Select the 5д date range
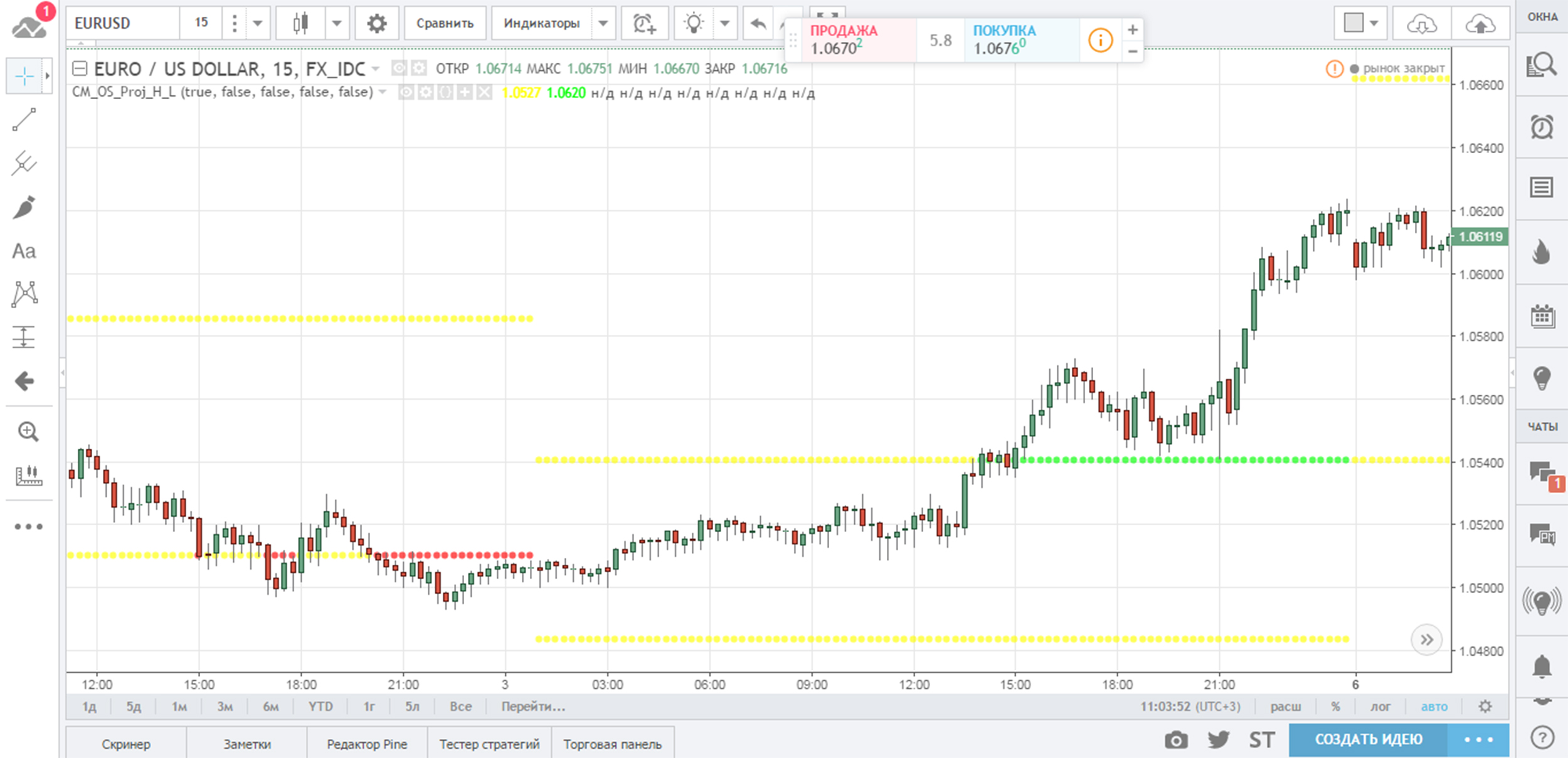The height and width of the screenshot is (758, 1568). 134,707
